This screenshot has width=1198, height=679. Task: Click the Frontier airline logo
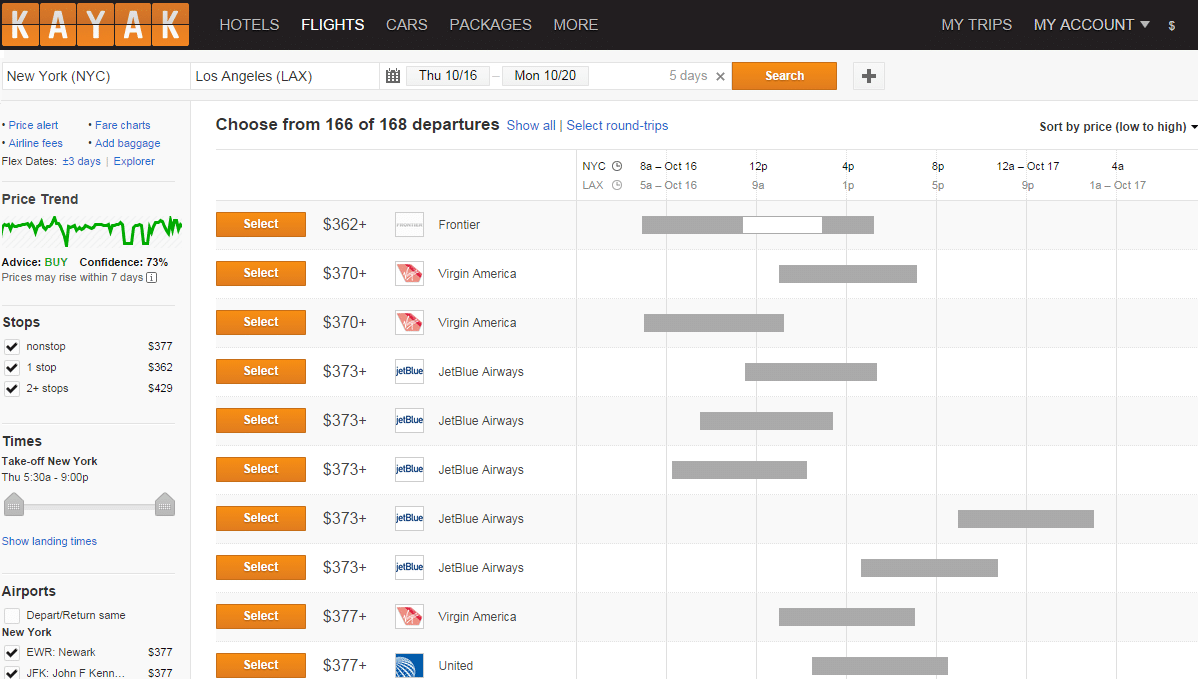pyautogui.click(x=410, y=225)
